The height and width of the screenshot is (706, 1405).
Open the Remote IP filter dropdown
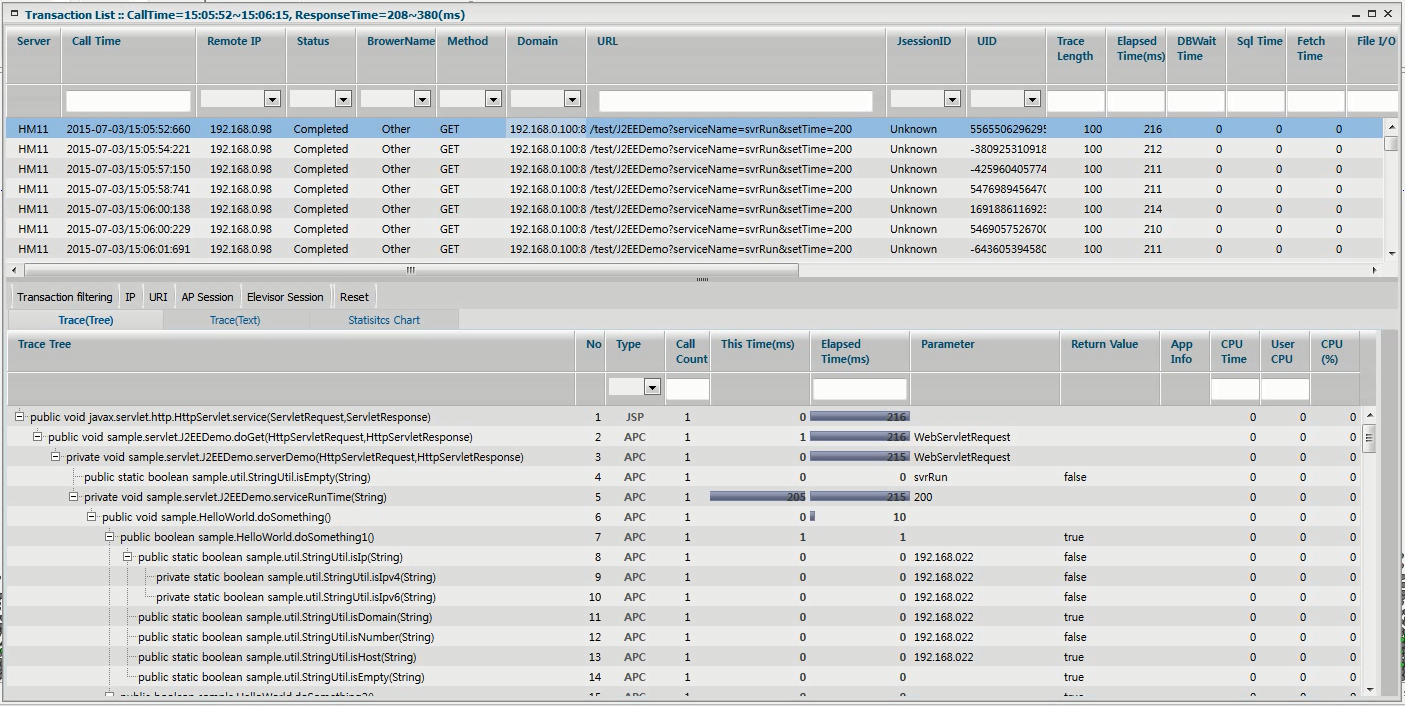pyautogui.click(x=272, y=100)
